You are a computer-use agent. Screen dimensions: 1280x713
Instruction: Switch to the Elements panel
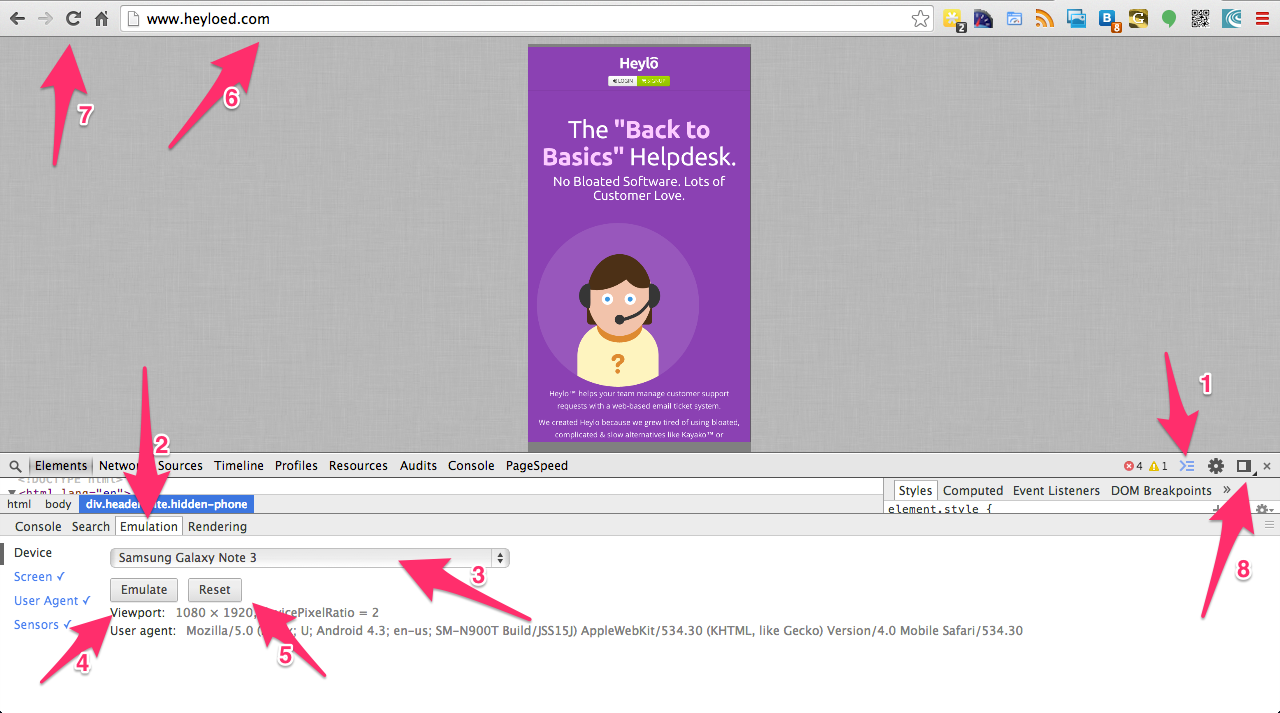pos(61,466)
